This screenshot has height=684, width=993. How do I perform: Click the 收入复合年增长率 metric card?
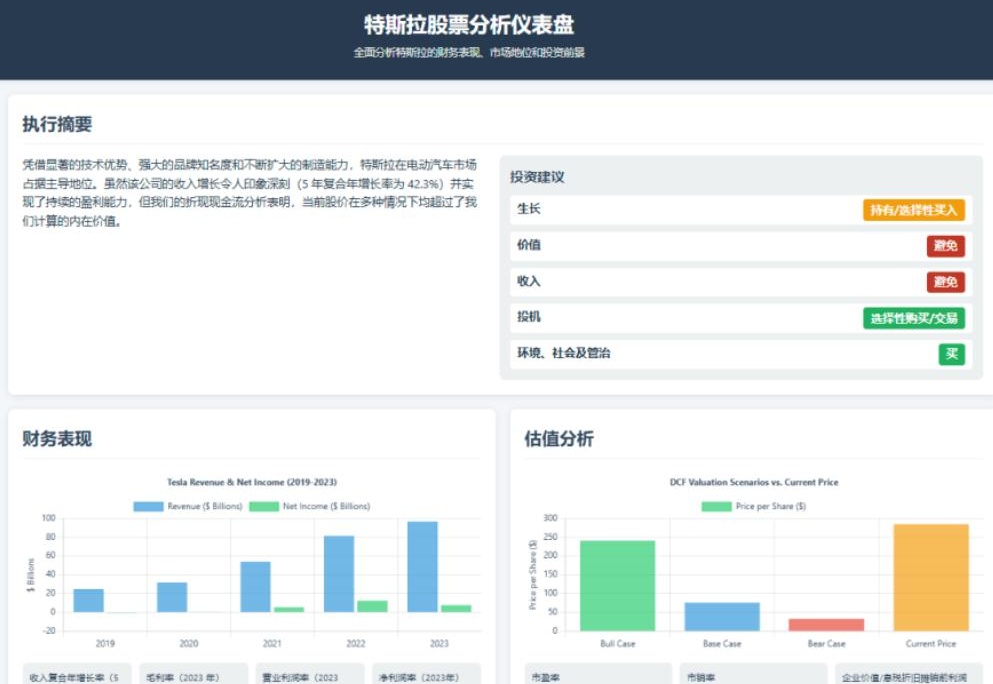(77, 674)
